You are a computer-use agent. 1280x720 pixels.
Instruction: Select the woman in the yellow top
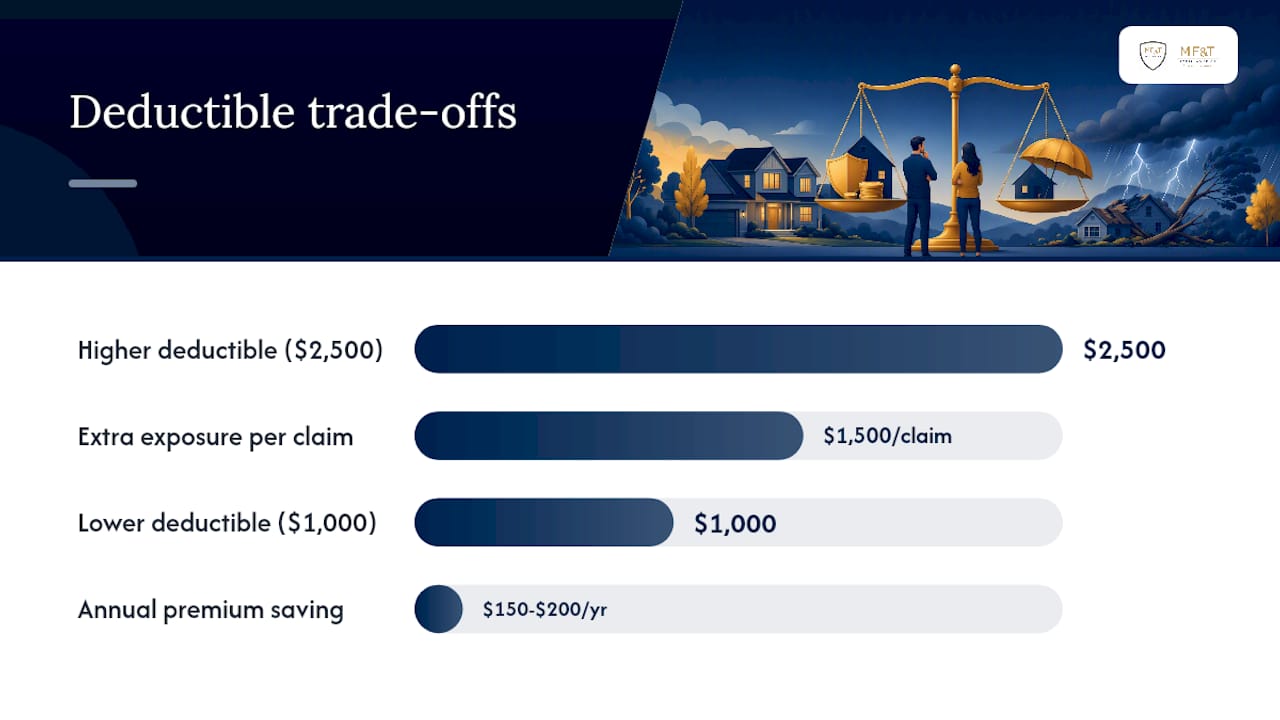[x=967, y=199]
